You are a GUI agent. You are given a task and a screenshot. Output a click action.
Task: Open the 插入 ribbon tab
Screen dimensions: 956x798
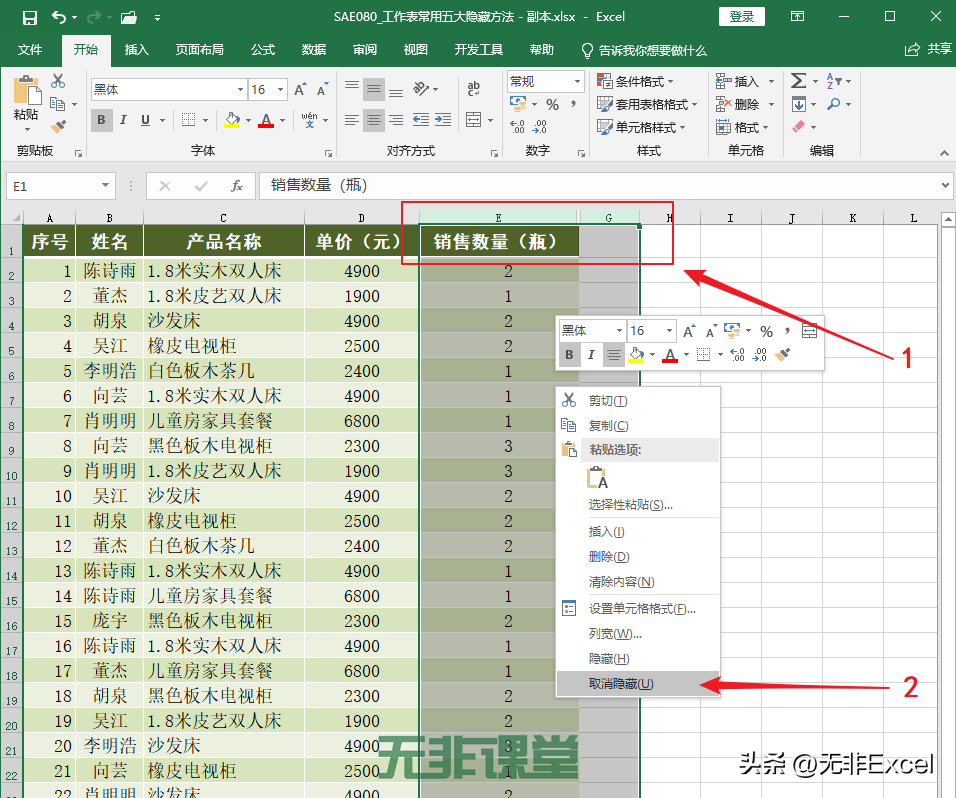pos(137,50)
